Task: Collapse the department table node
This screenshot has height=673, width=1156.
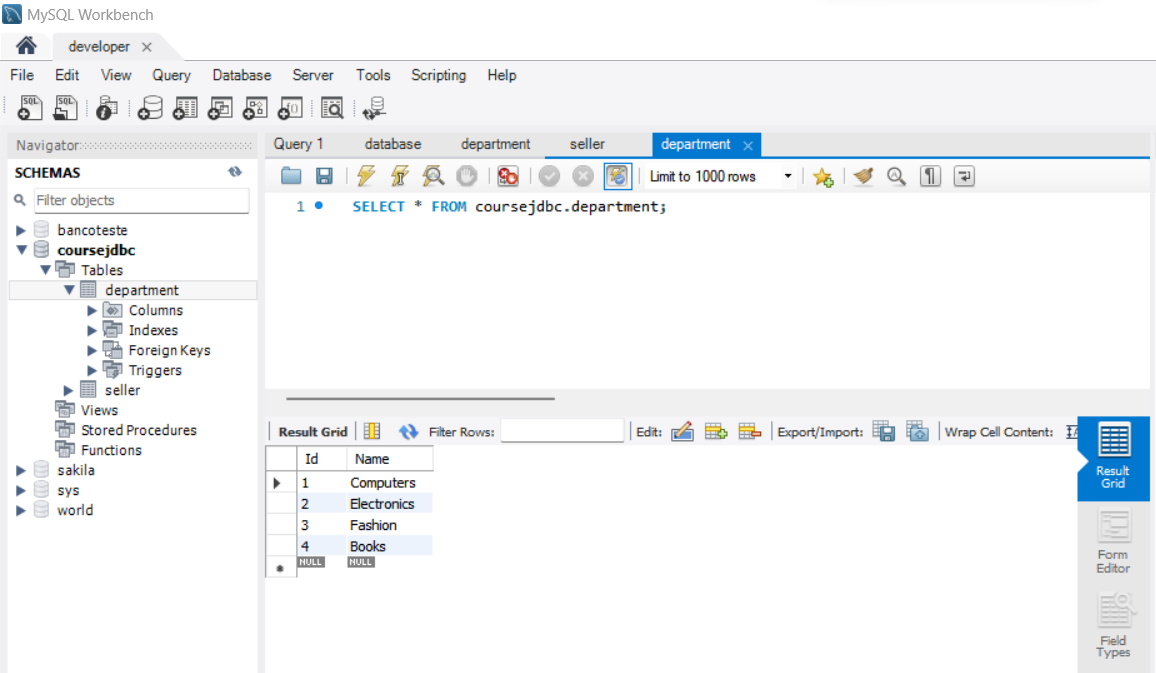Action: tap(69, 289)
